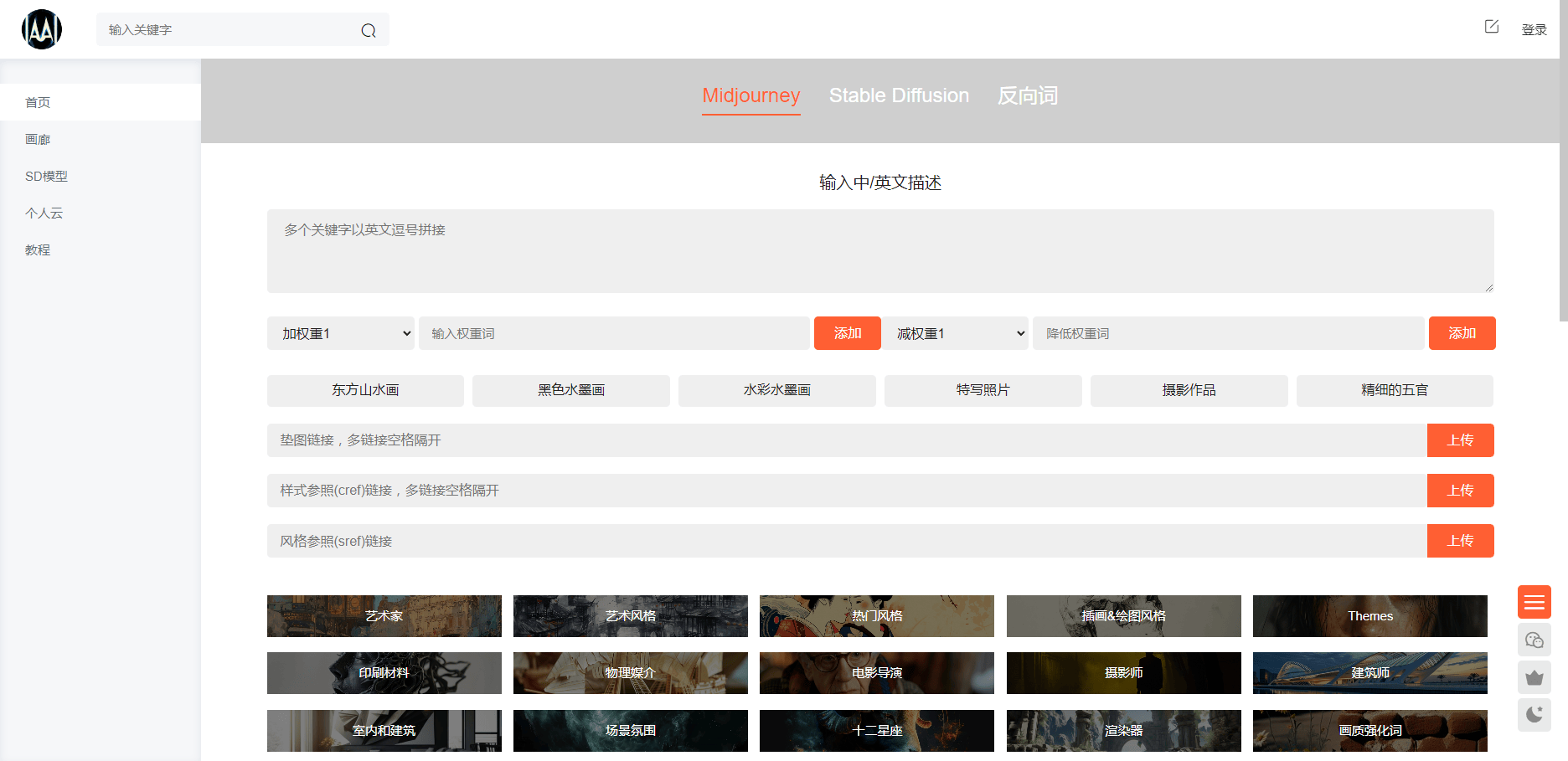The width and height of the screenshot is (1568, 761).
Task: Click 添加 button next to 输入权重词
Action: [847, 333]
